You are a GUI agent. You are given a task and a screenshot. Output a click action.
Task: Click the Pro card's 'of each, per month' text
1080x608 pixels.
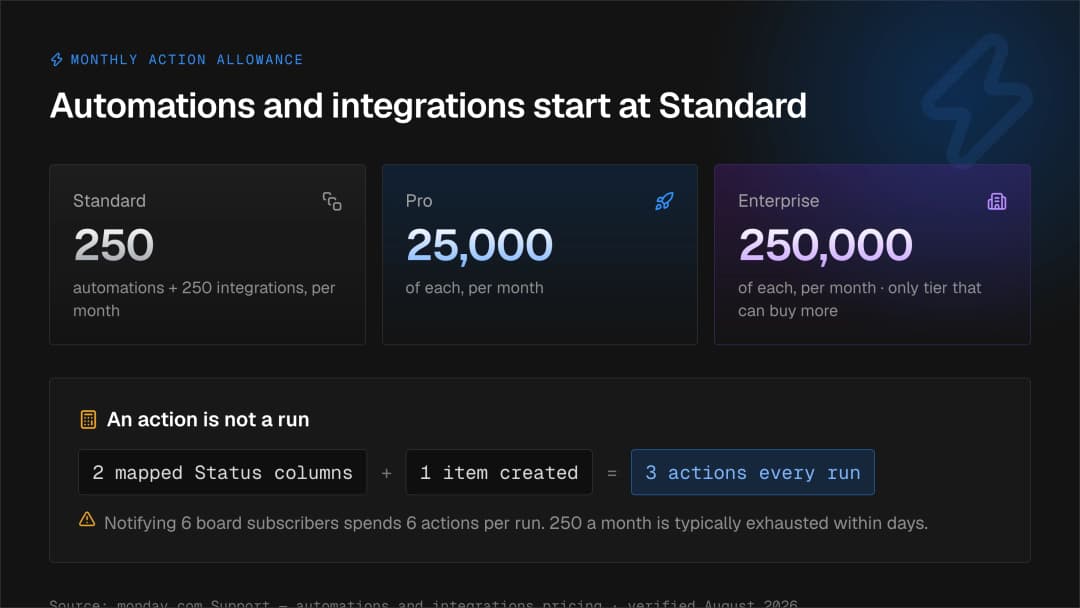[475, 288]
